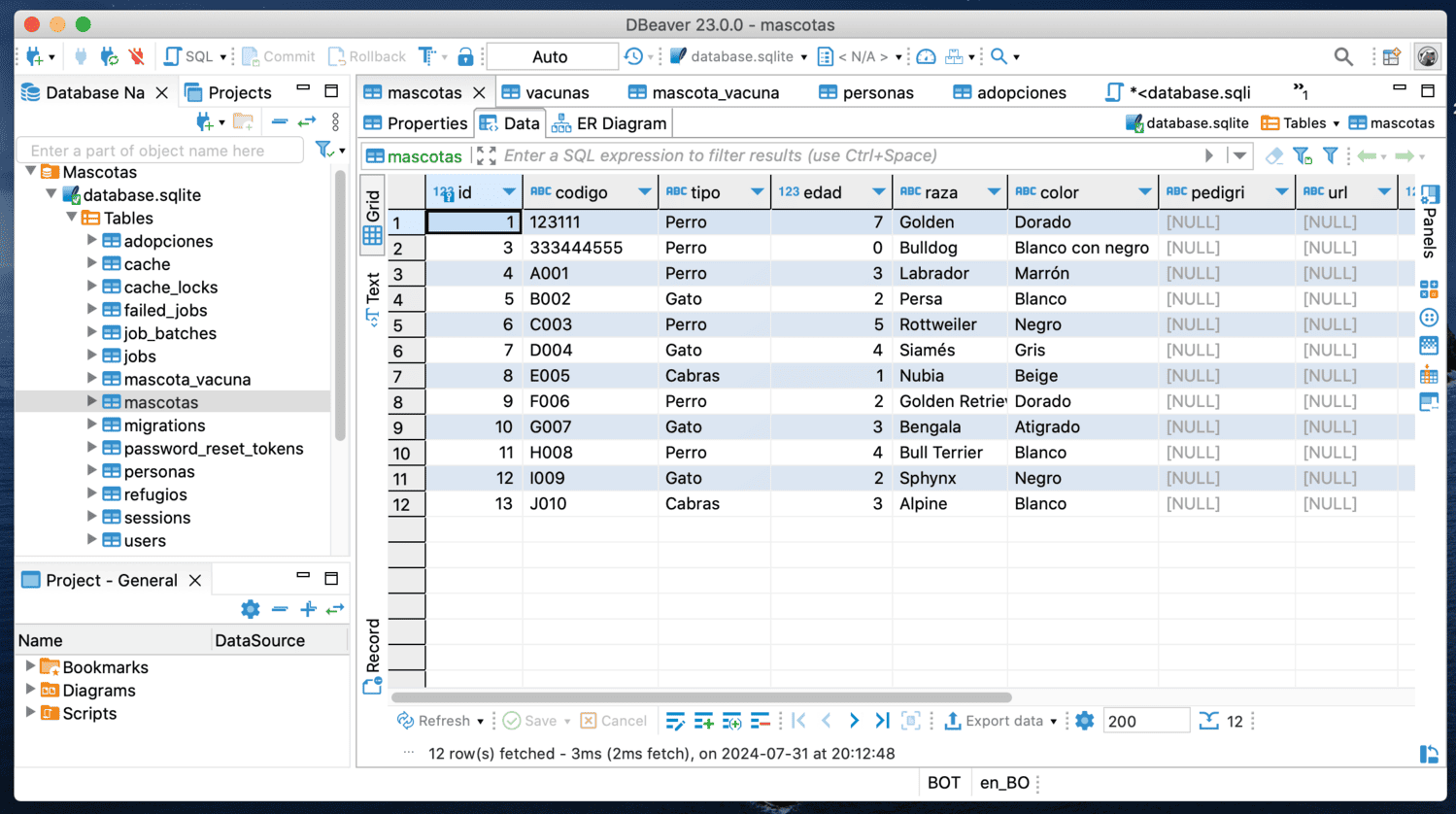This screenshot has height=814, width=1456.
Task: Switch to the vacunas tab
Action: pyautogui.click(x=557, y=92)
